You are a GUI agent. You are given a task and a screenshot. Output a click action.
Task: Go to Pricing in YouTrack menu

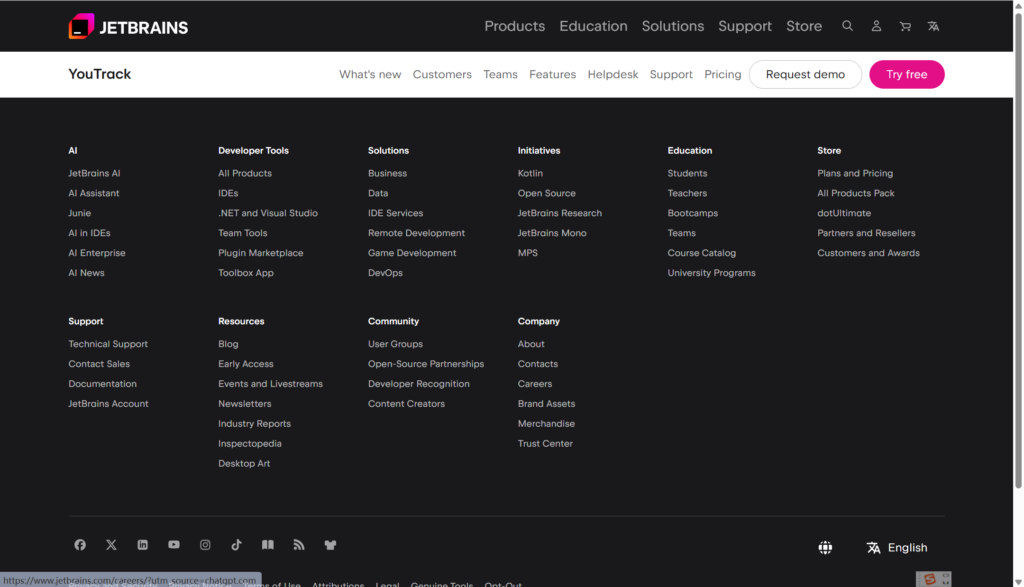point(722,74)
